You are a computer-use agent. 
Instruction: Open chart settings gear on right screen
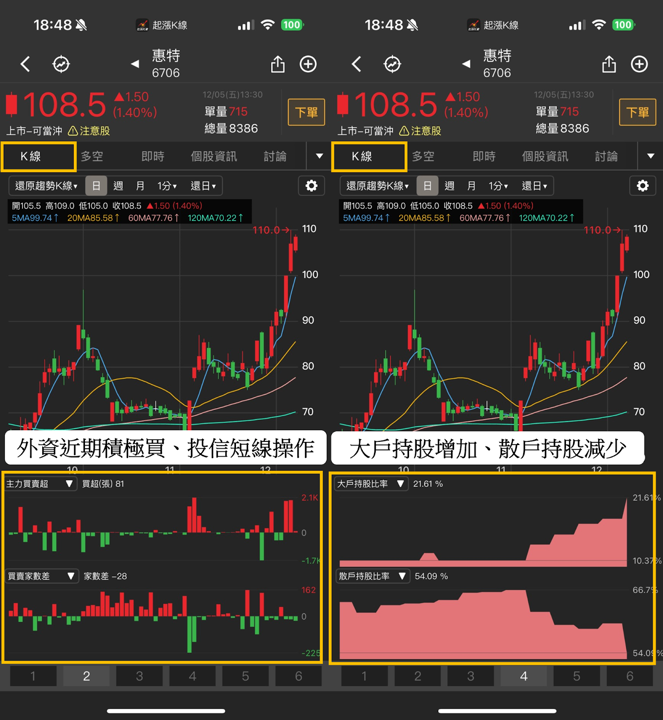pos(642,186)
